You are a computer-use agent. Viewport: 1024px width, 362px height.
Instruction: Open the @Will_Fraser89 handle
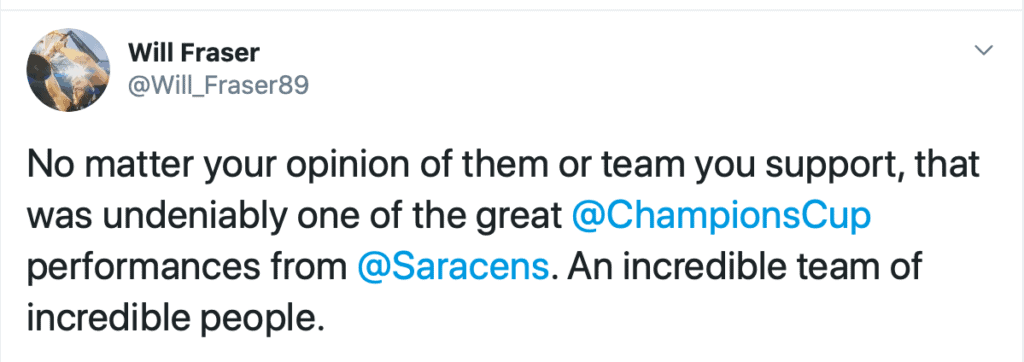(218, 86)
